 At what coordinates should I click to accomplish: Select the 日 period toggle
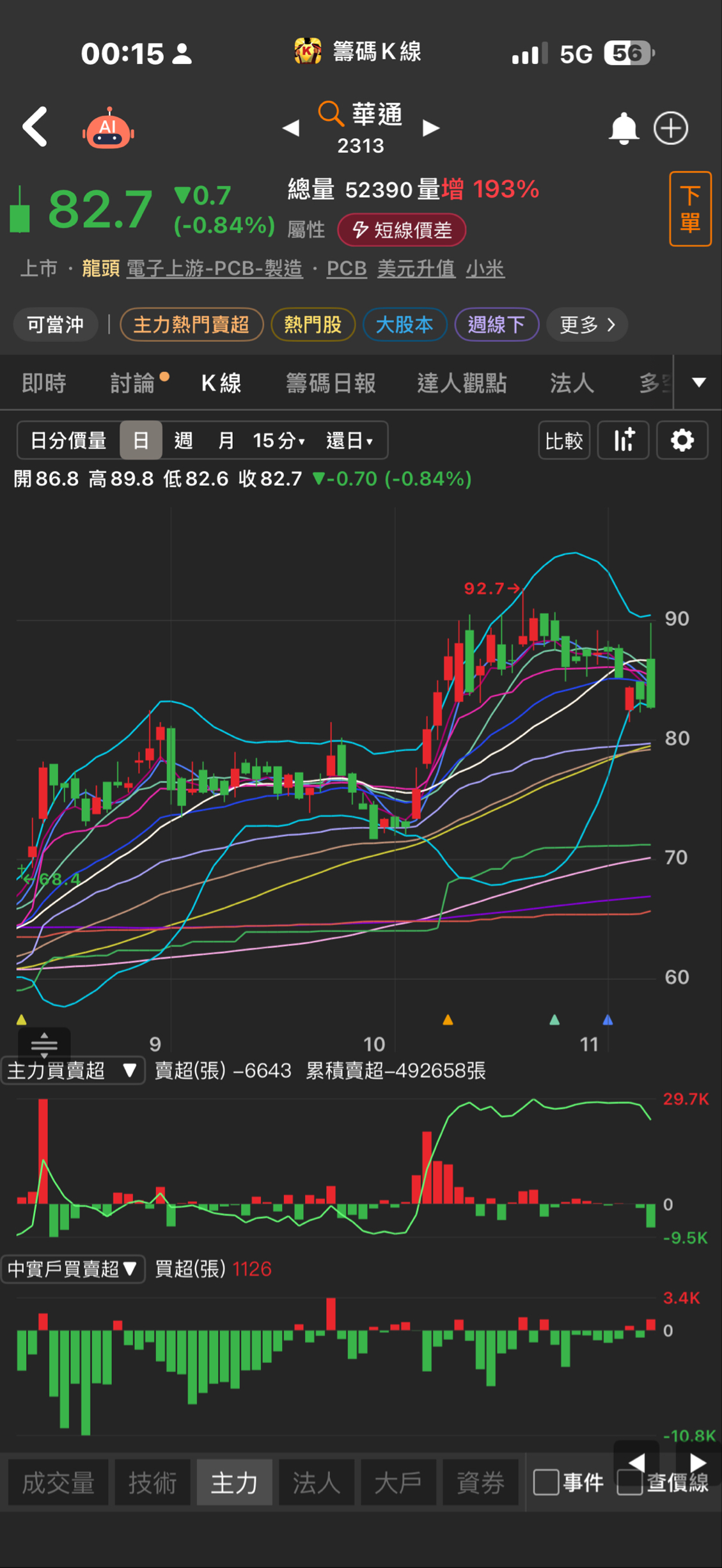(141, 440)
